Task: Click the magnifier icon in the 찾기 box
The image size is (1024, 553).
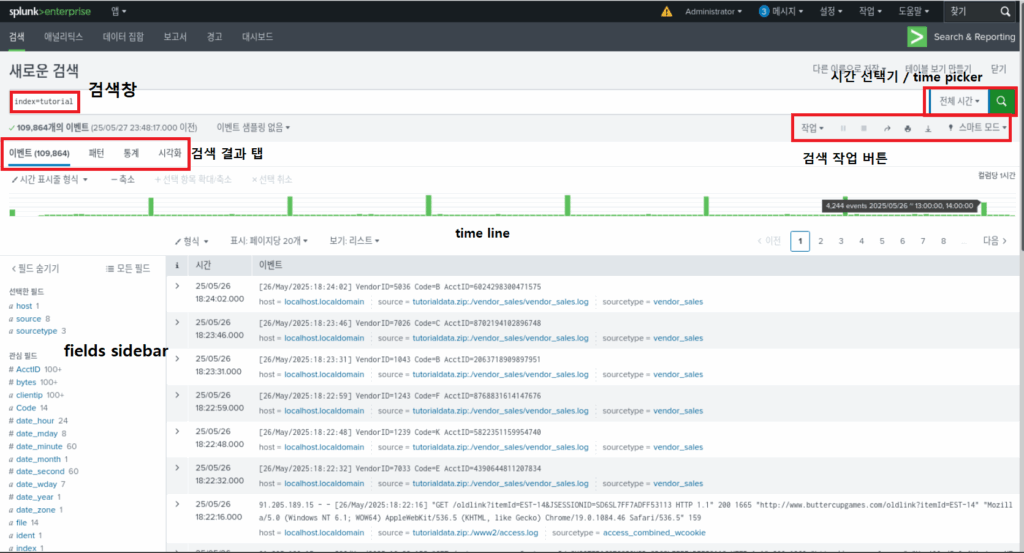Action: point(1005,11)
